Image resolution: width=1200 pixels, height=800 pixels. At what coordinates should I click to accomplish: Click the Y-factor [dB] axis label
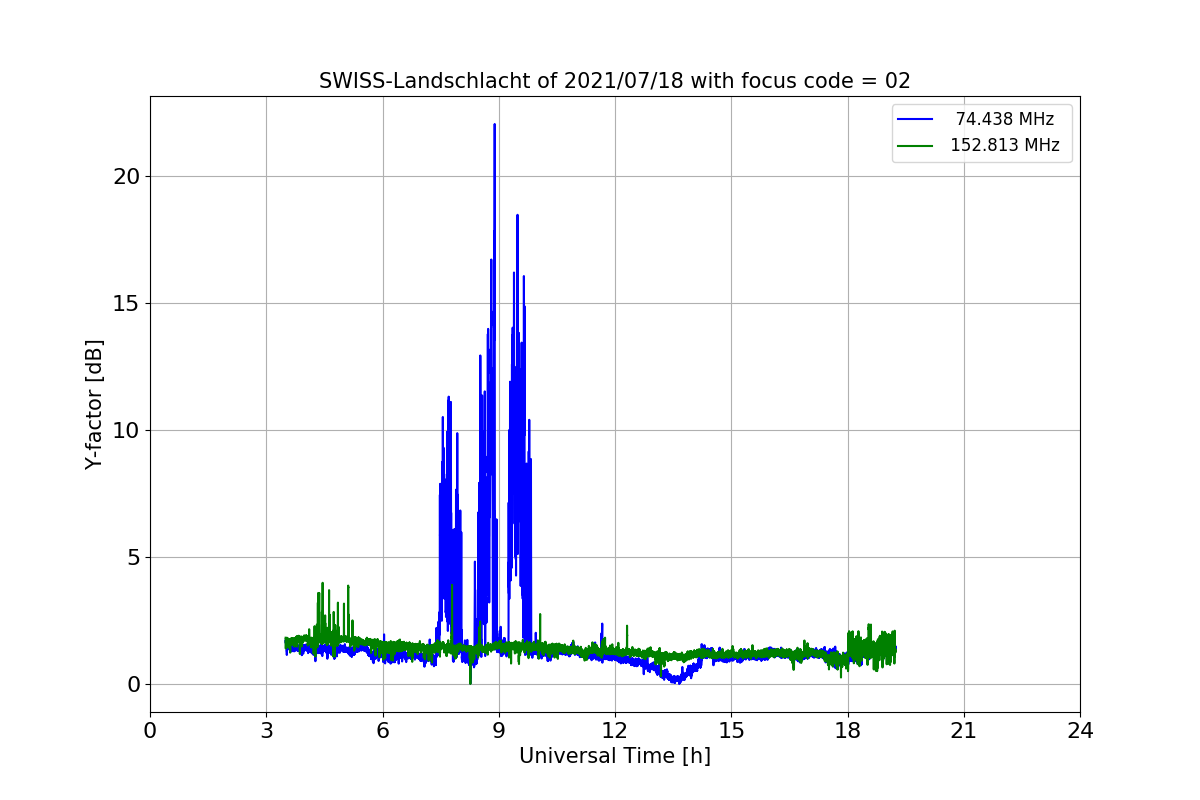pyautogui.click(x=94, y=404)
